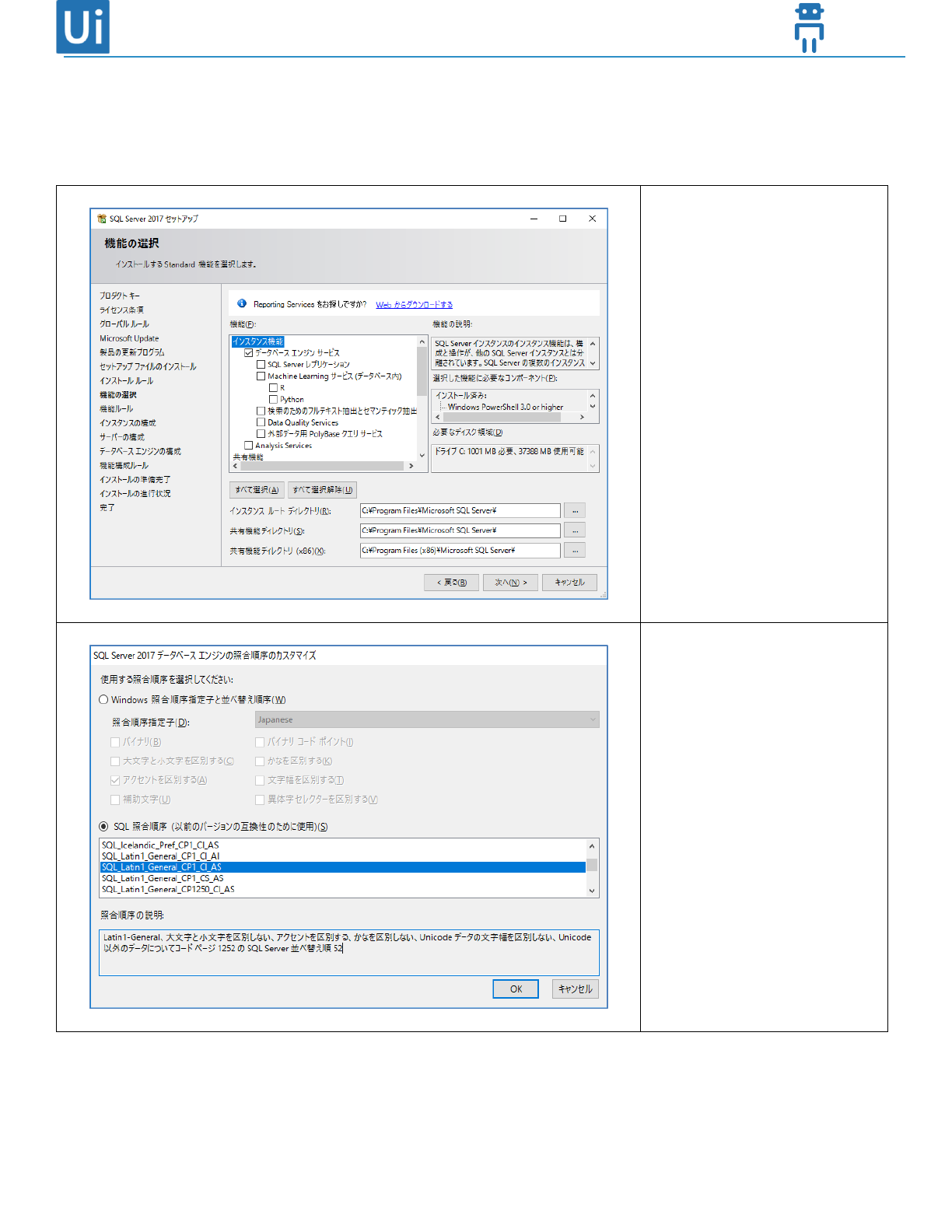This screenshot has height=1232, width=952.
Task: Select SQL 照合順序 radio button
Action: [103, 826]
